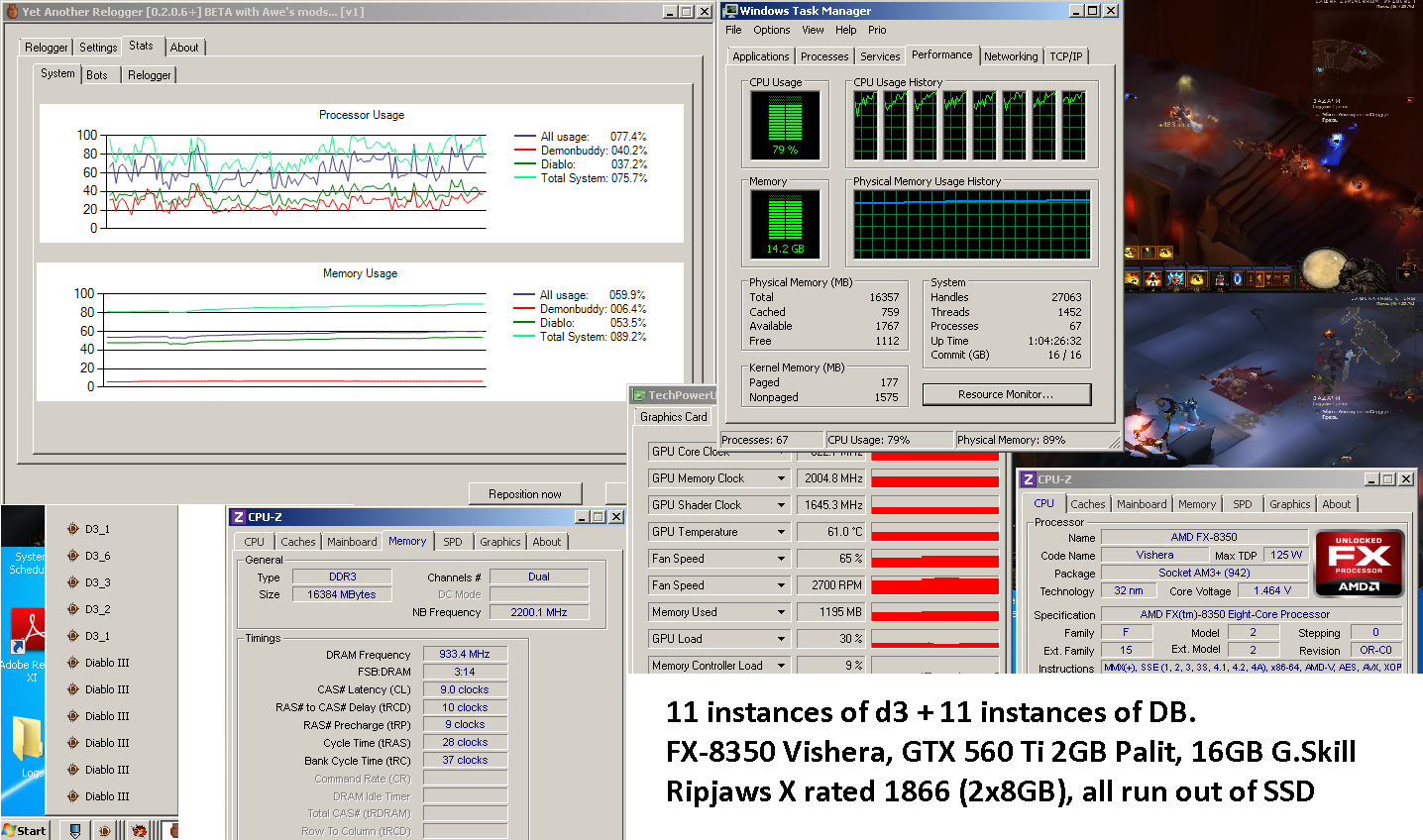Open Mainboard tab in CPU-Z Memory window
The height and width of the screenshot is (840, 1423).
pos(352,542)
